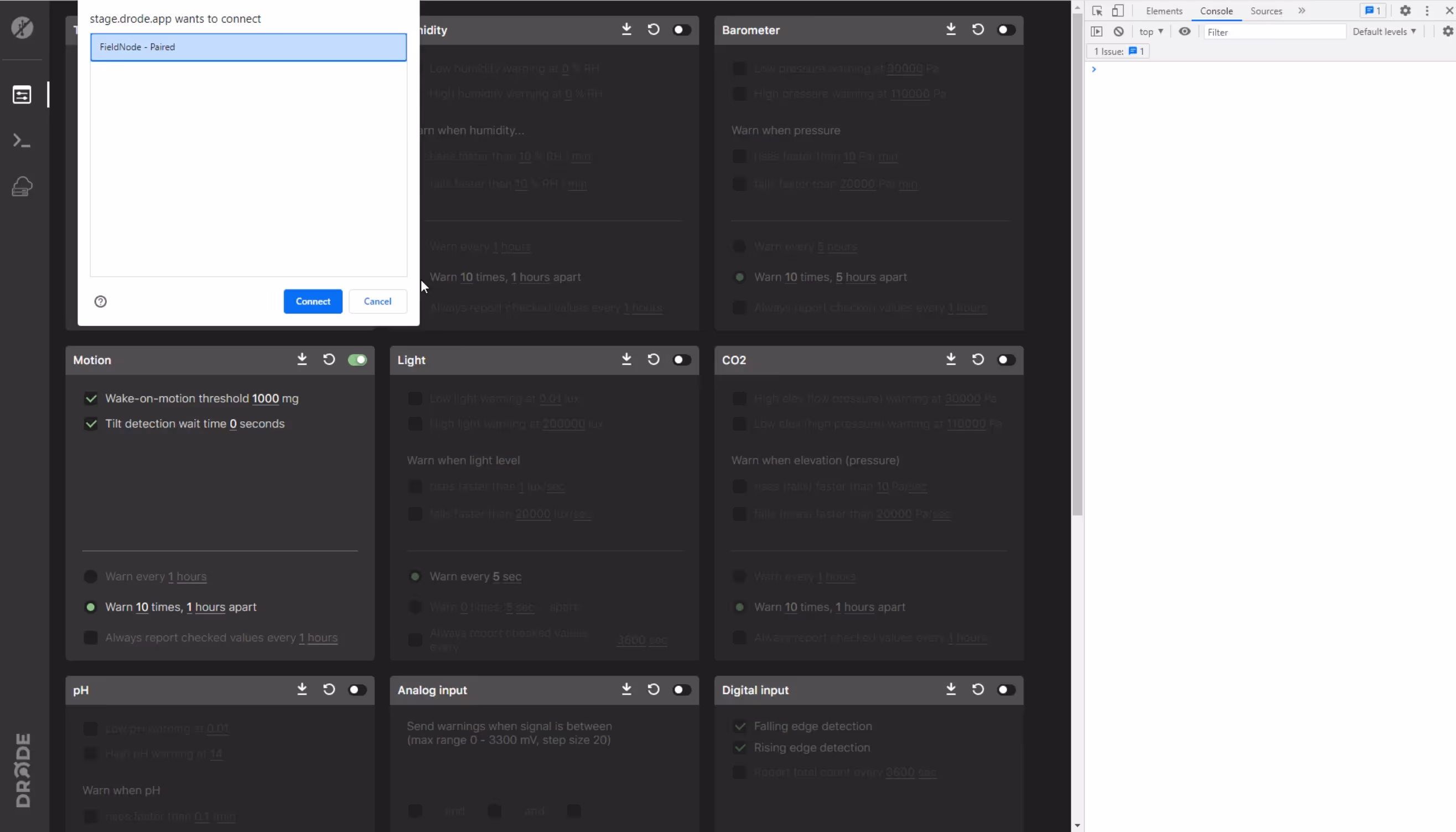Open DevTools settings gear in the top bar
The image size is (1456, 832).
(x=1405, y=11)
